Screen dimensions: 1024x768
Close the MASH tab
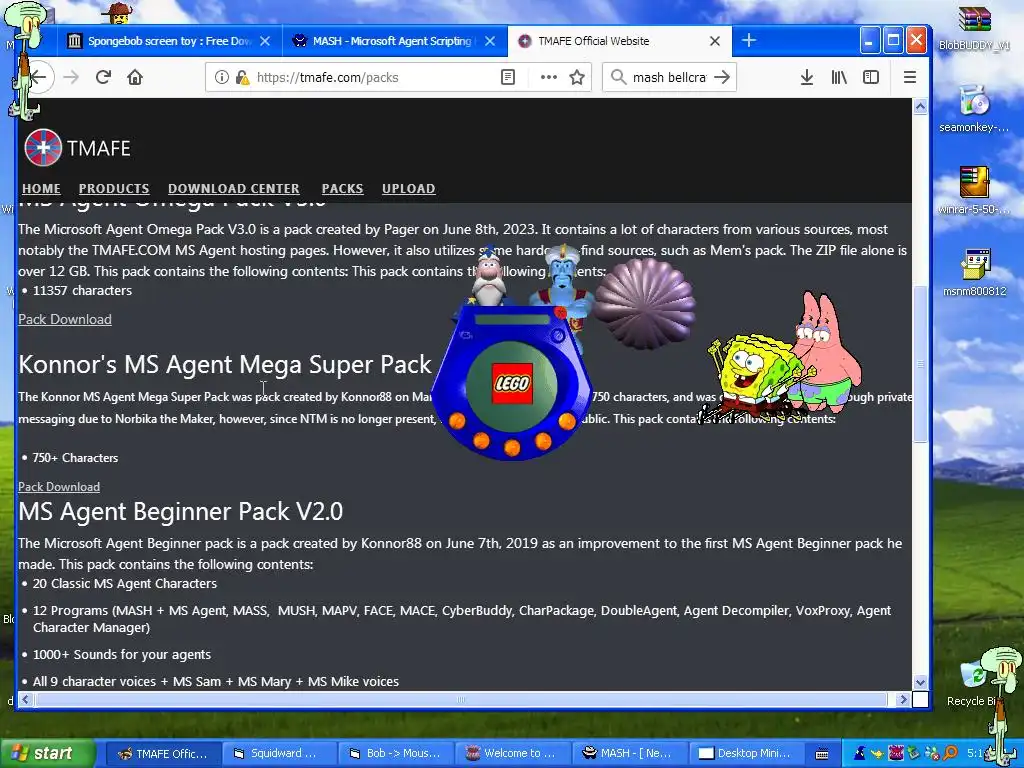tap(490, 41)
